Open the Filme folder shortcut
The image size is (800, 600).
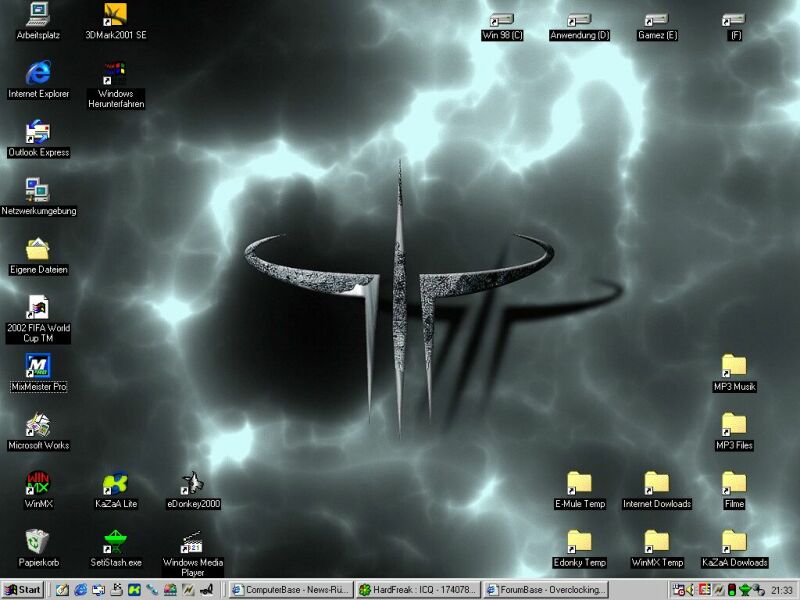click(734, 490)
